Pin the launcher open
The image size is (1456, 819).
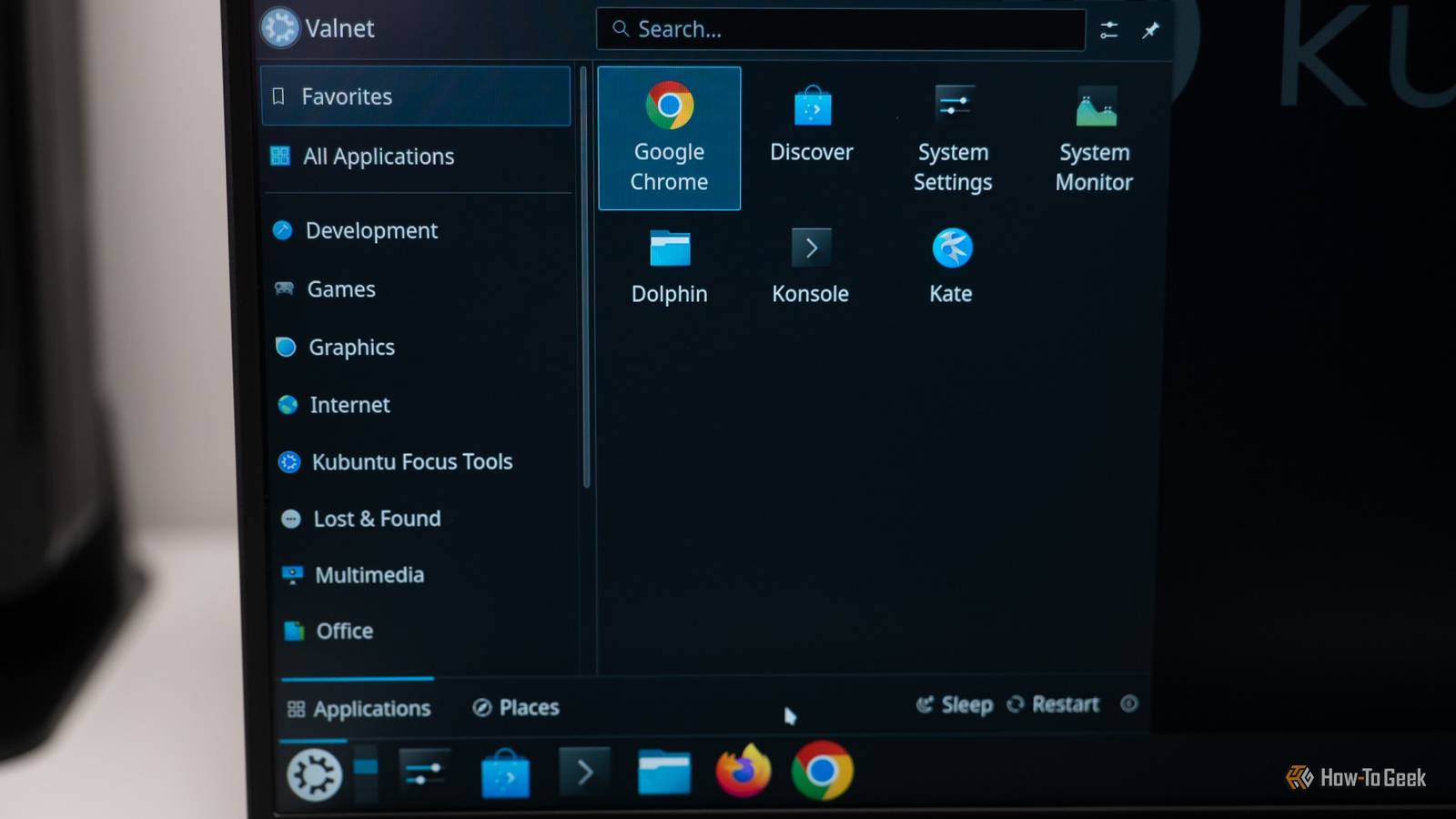coord(1149,29)
